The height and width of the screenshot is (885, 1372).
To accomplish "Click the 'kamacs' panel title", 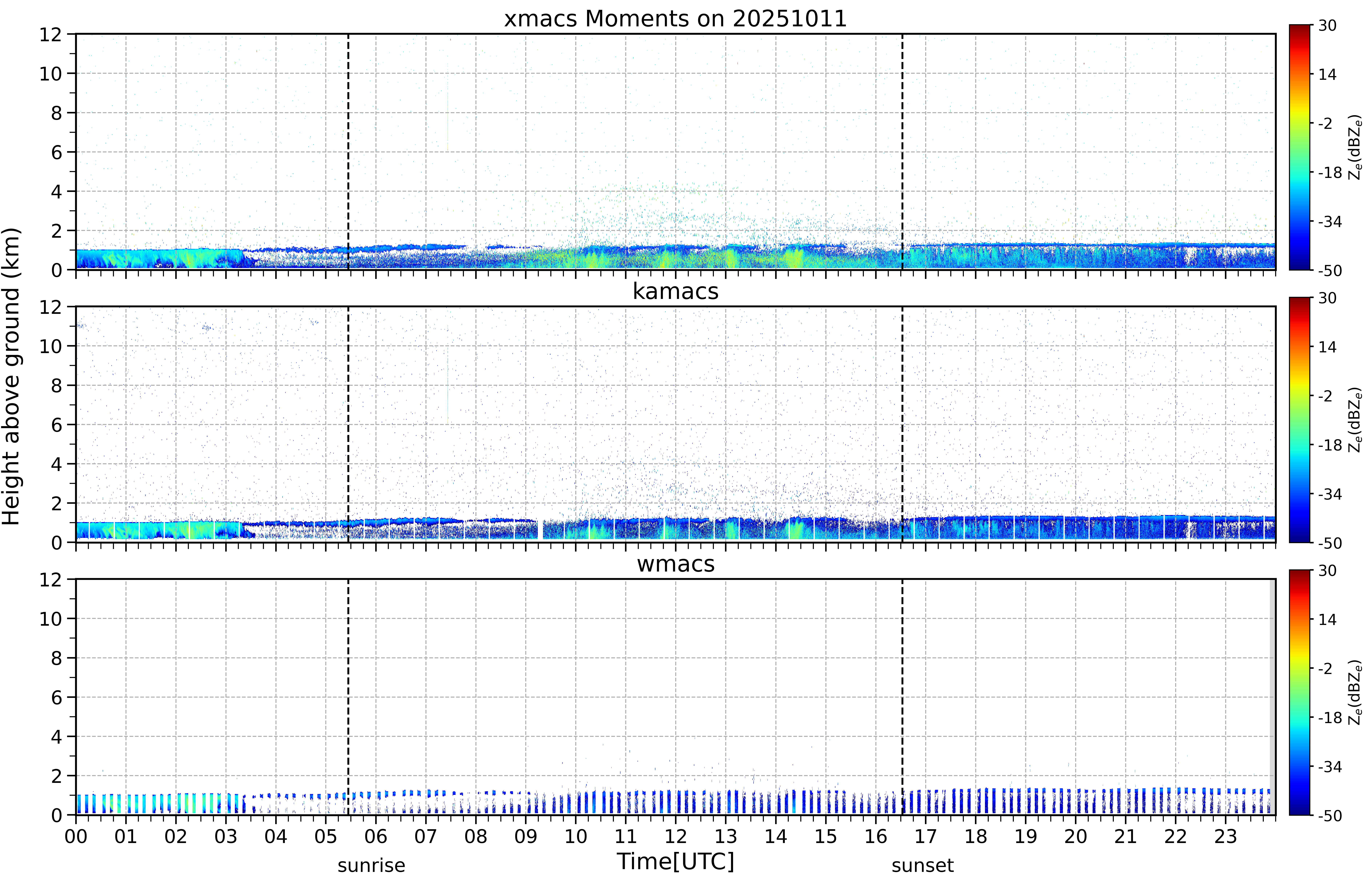I will click(675, 291).
